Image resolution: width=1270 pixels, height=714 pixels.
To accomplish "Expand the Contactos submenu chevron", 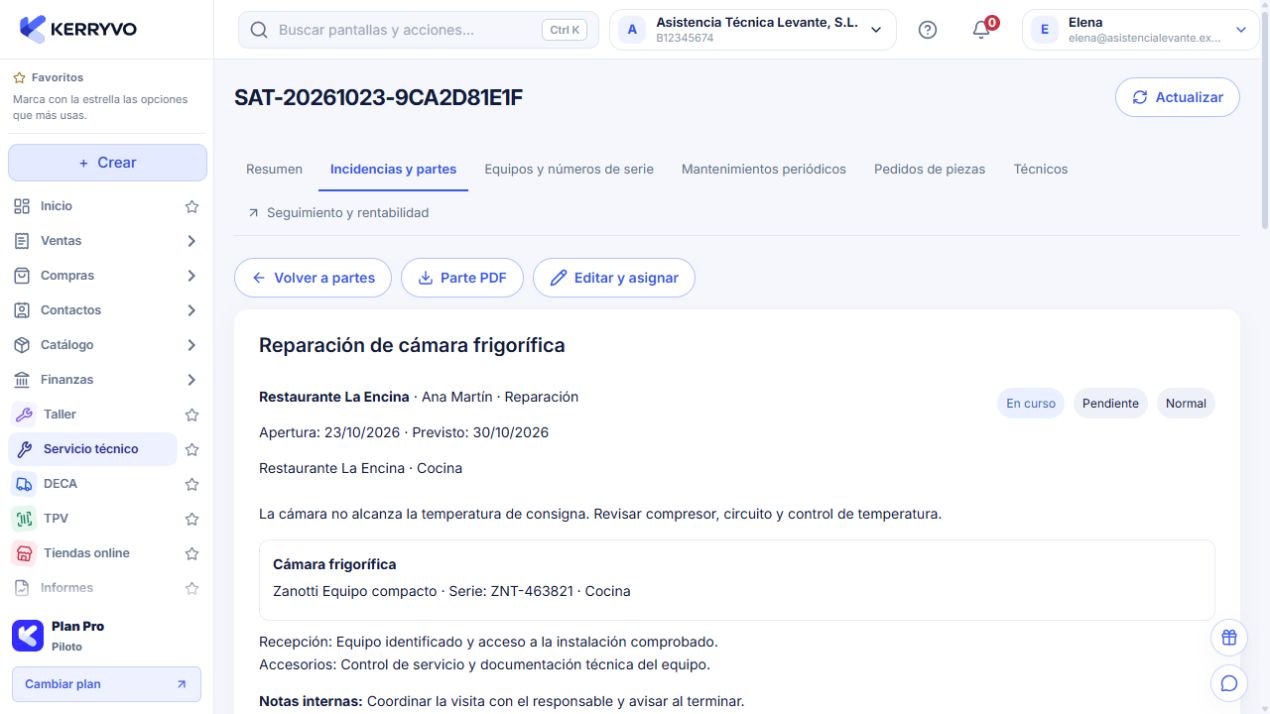I will [192, 310].
